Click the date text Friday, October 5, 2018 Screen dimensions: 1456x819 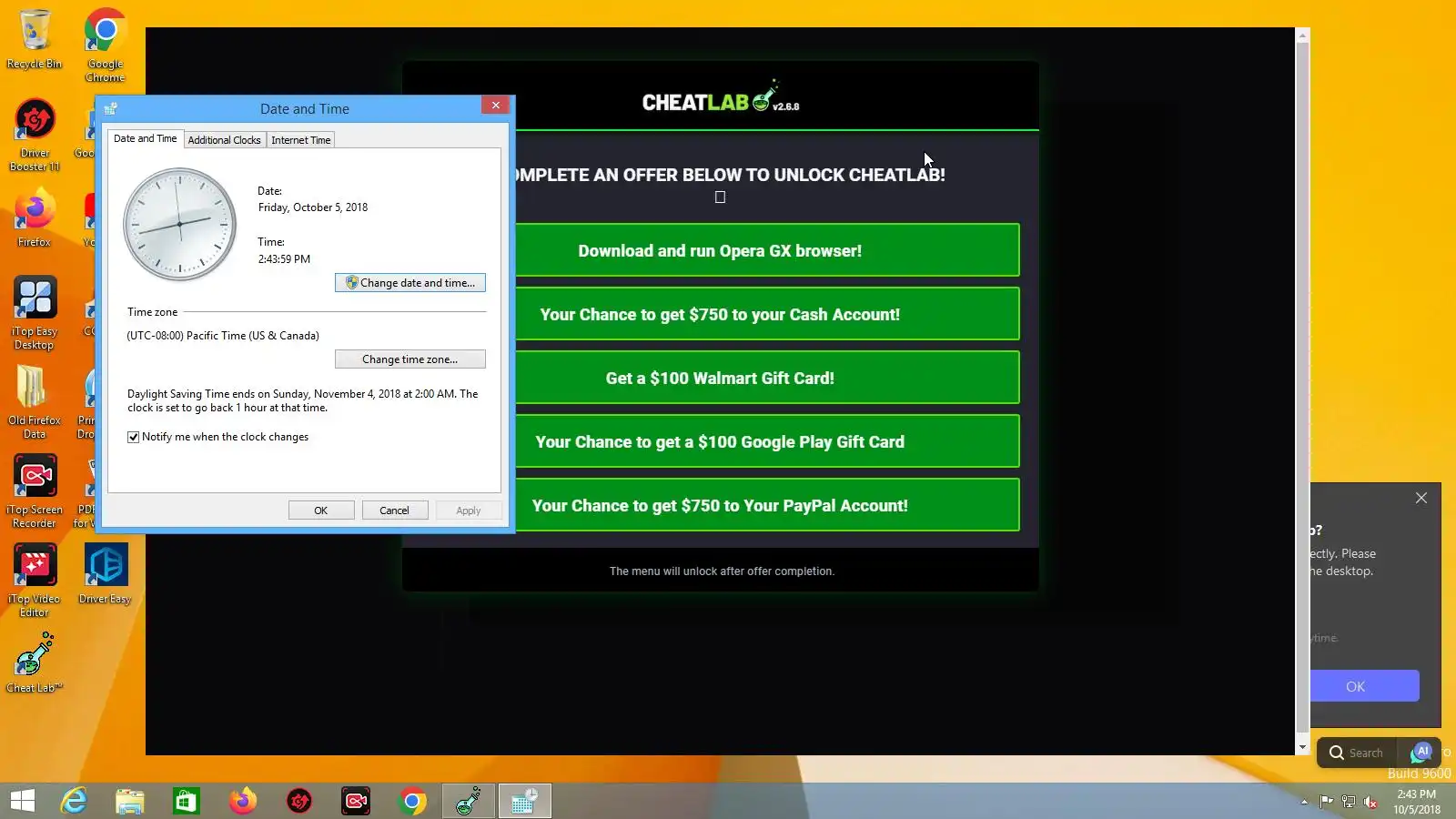(x=313, y=207)
